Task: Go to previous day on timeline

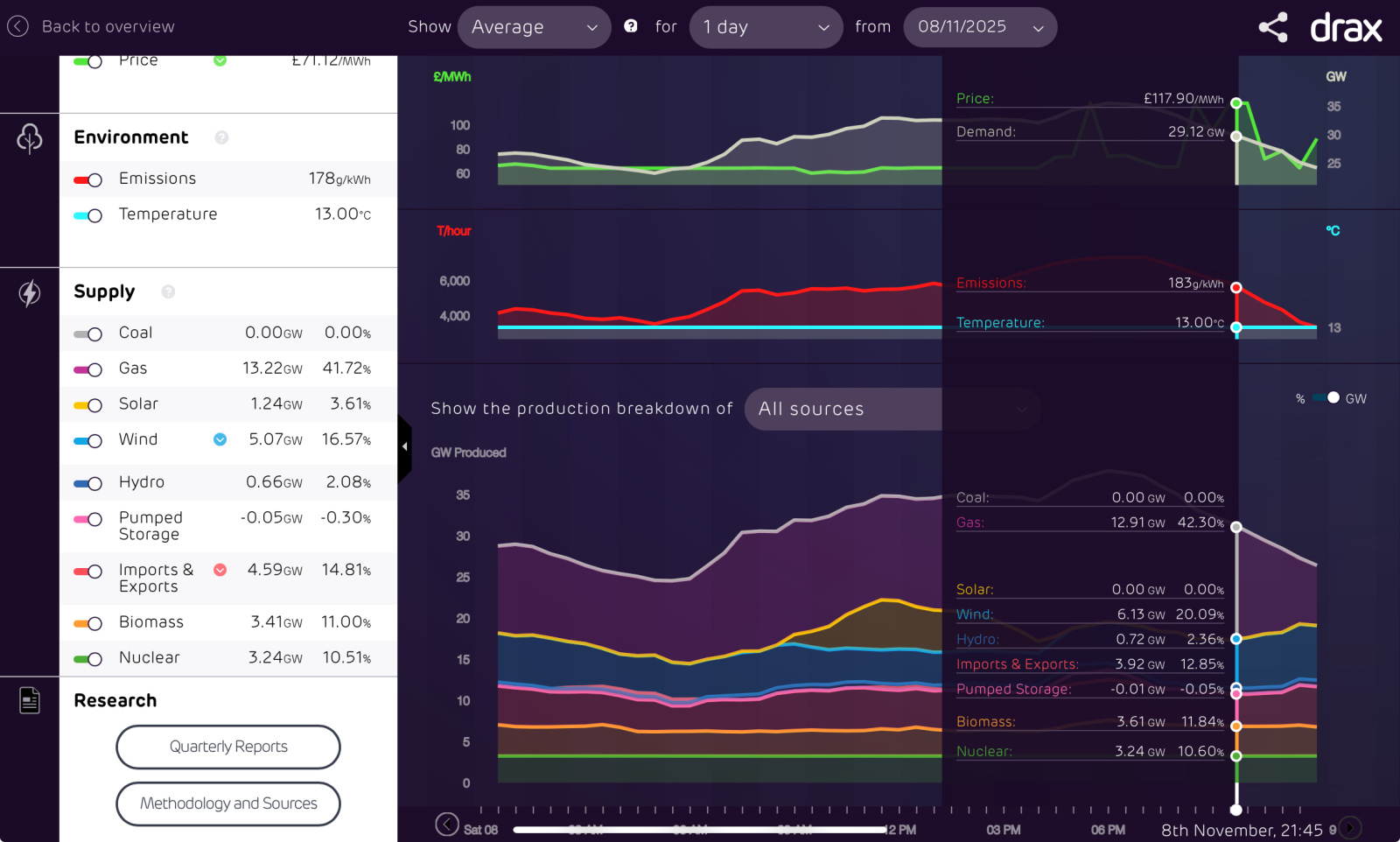Action: tap(447, 824)
